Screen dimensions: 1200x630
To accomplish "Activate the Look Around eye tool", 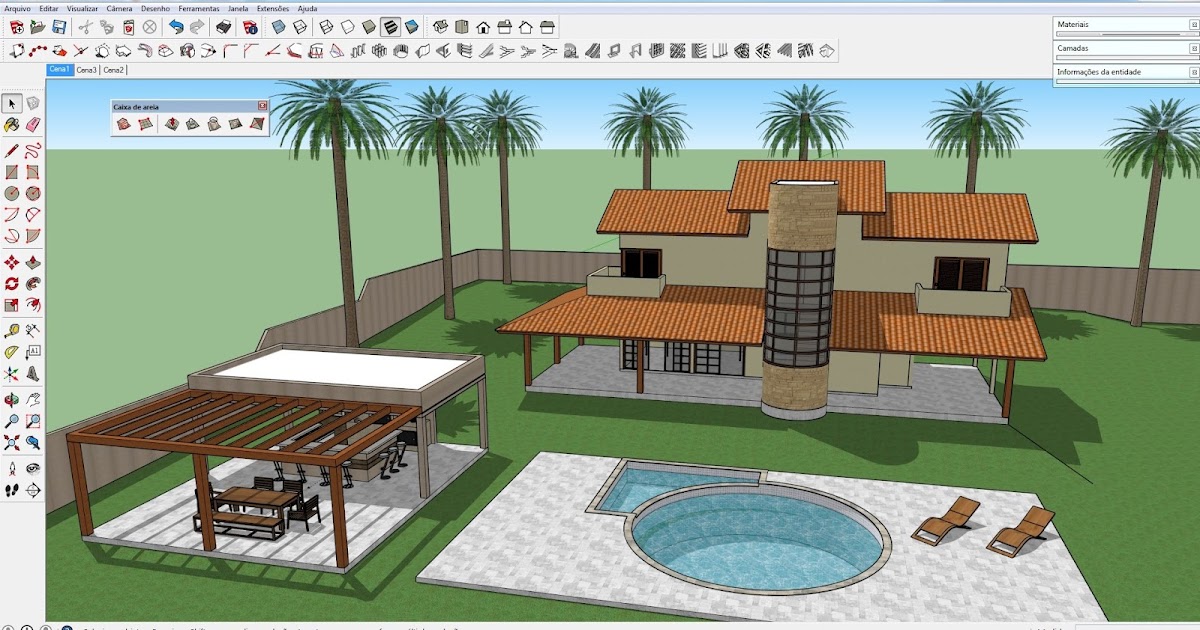I will [x=33, y=468].
